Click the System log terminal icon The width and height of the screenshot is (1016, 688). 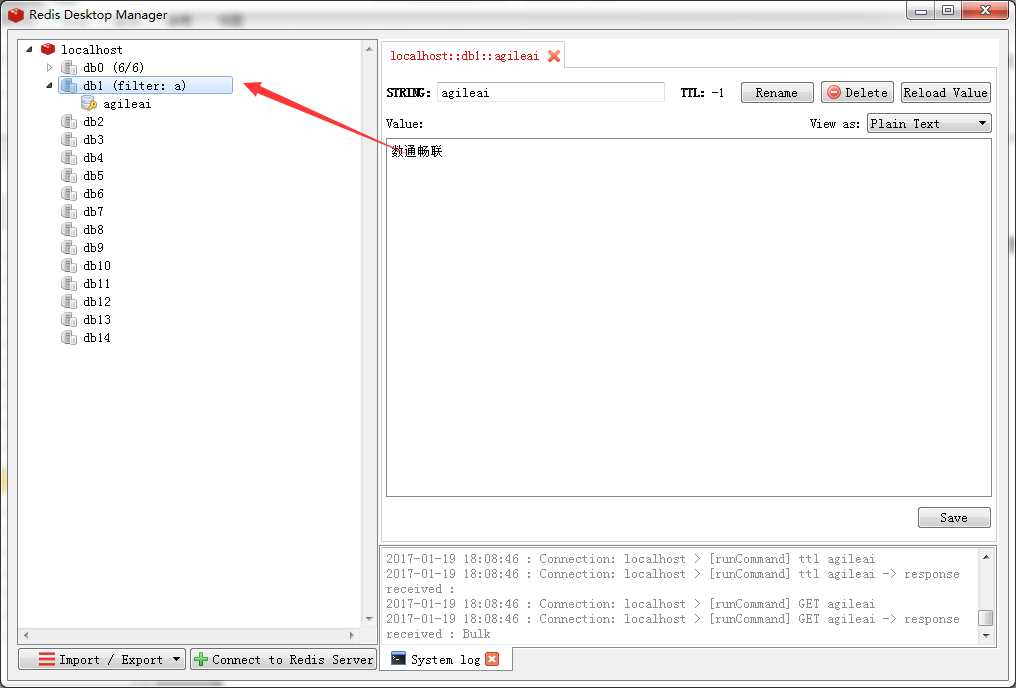pyautogui.click(x=398, y=659)
